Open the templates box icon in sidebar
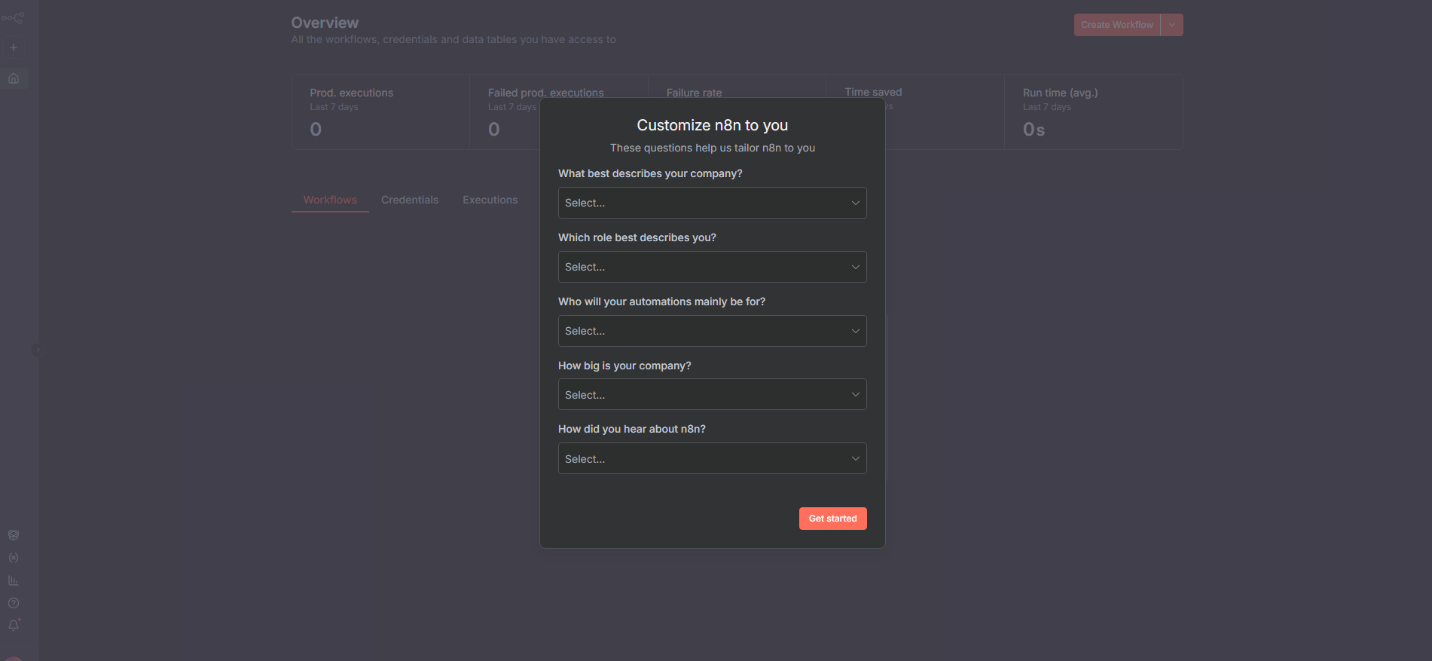The width and height of the screenshot is (1432, 661). tap(13, 535)
